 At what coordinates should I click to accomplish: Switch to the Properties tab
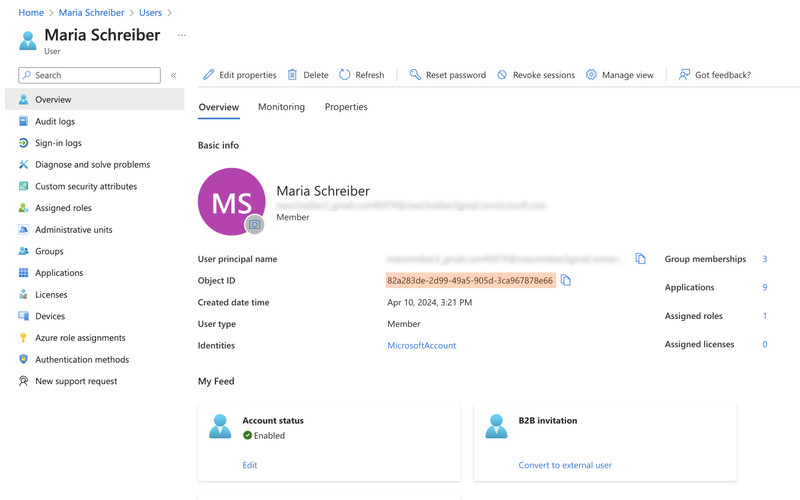[346, 107]
